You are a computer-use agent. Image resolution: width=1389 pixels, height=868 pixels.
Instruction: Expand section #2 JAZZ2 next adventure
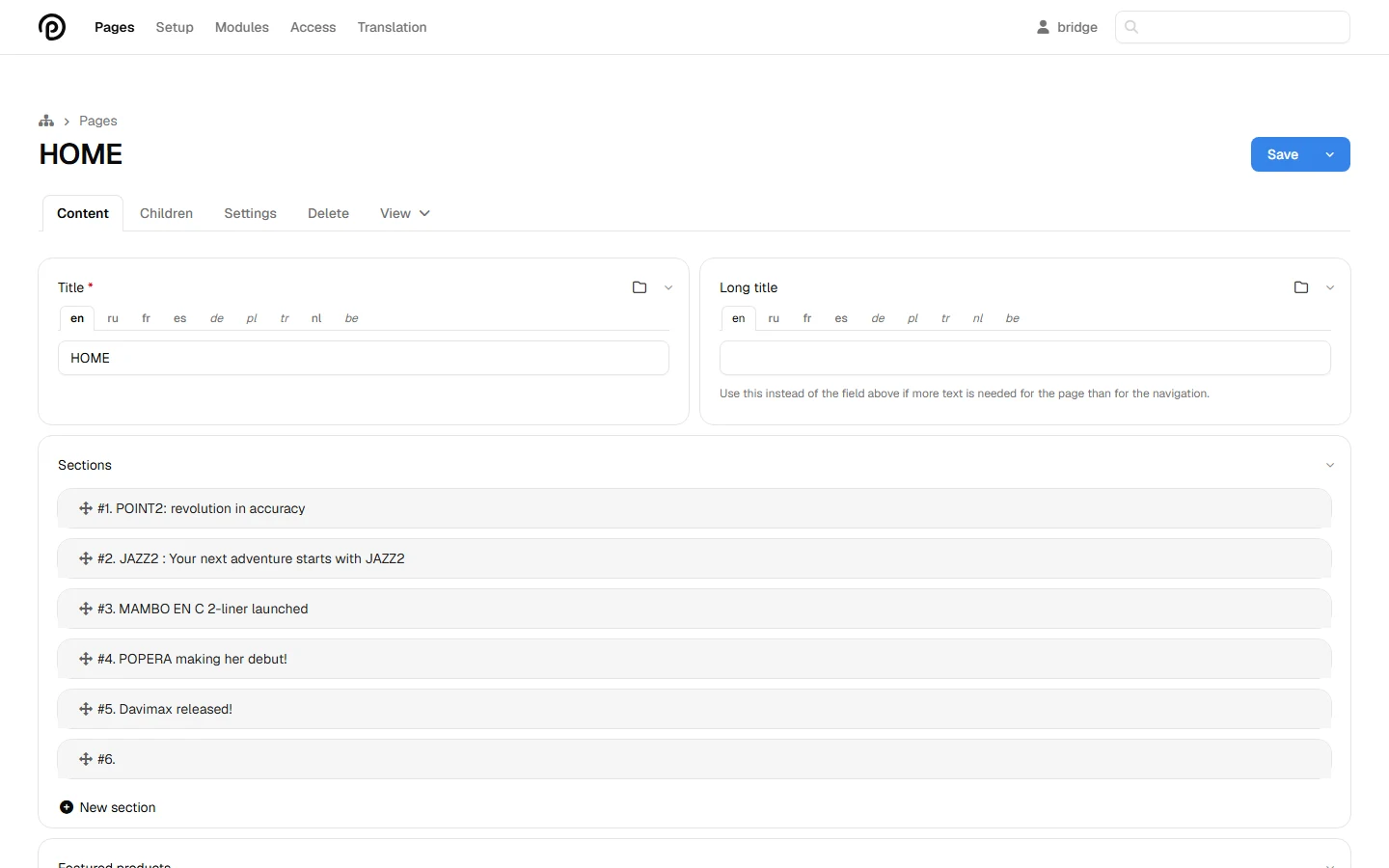[694, 558]
